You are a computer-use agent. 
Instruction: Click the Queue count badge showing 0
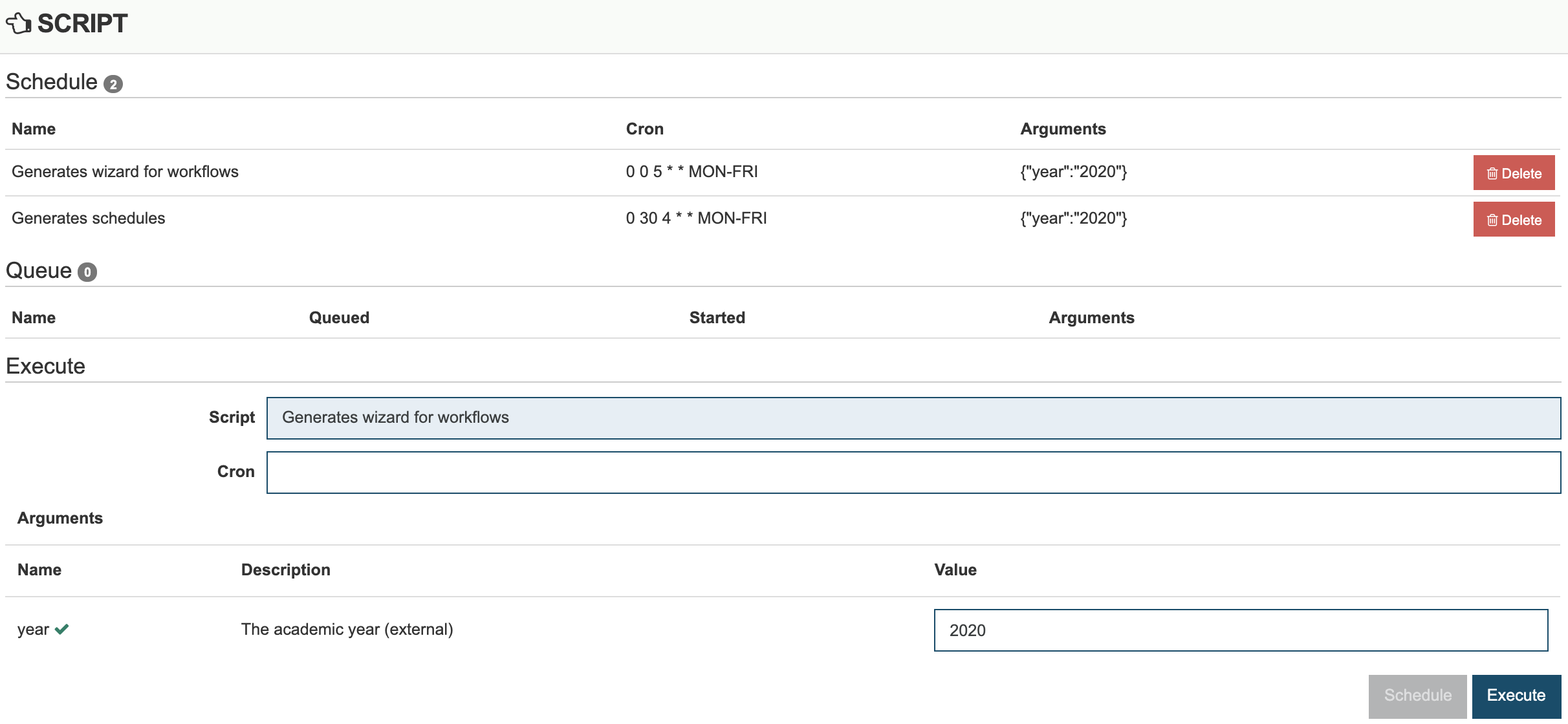coord(87,272)
